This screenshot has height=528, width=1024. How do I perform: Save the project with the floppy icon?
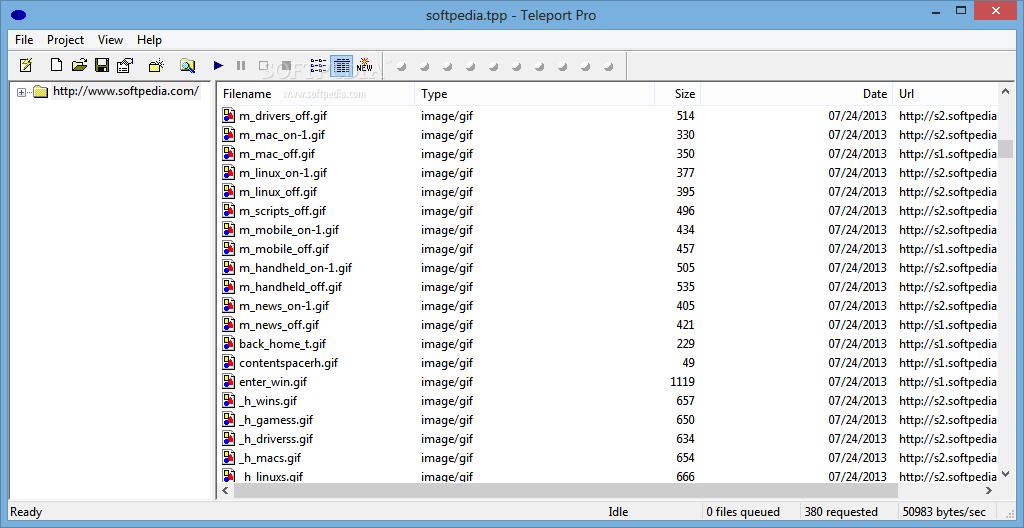[102, 65]
